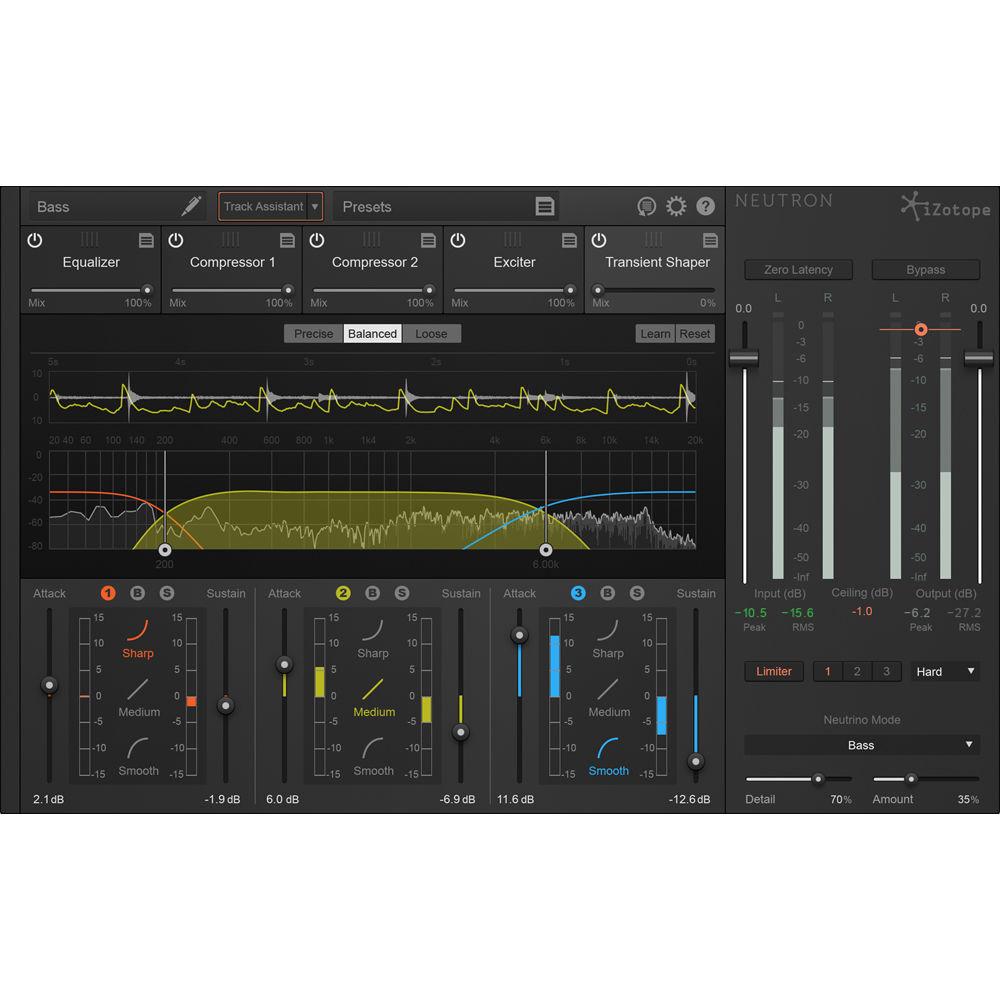
Task: Open the Exciter module options icon
Action: (x=569, y=240)
